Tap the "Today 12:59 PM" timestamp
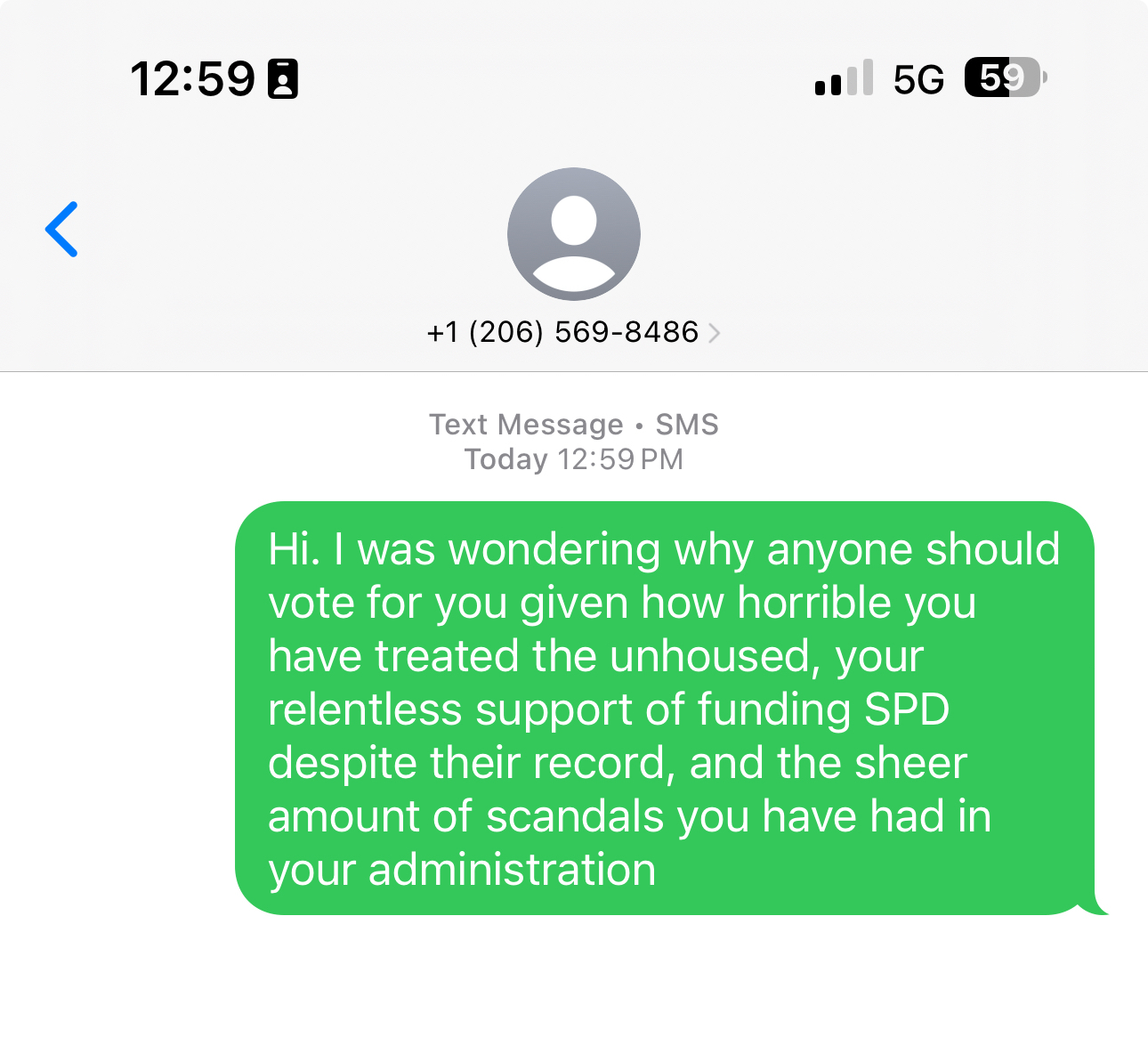 [x=574, y=459]
